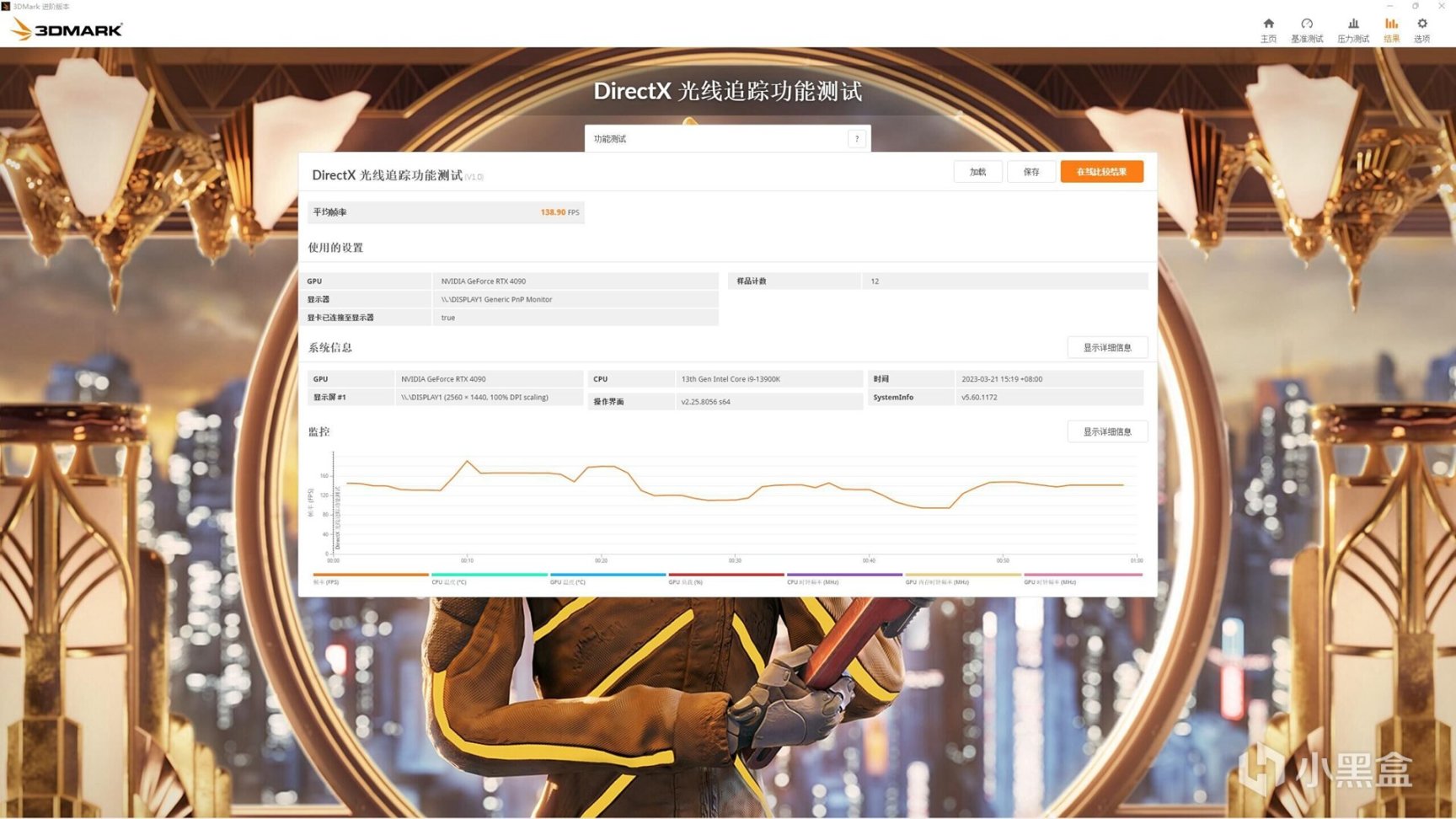
Task: Click the 保存 save button
Action: pos(1031,172)
